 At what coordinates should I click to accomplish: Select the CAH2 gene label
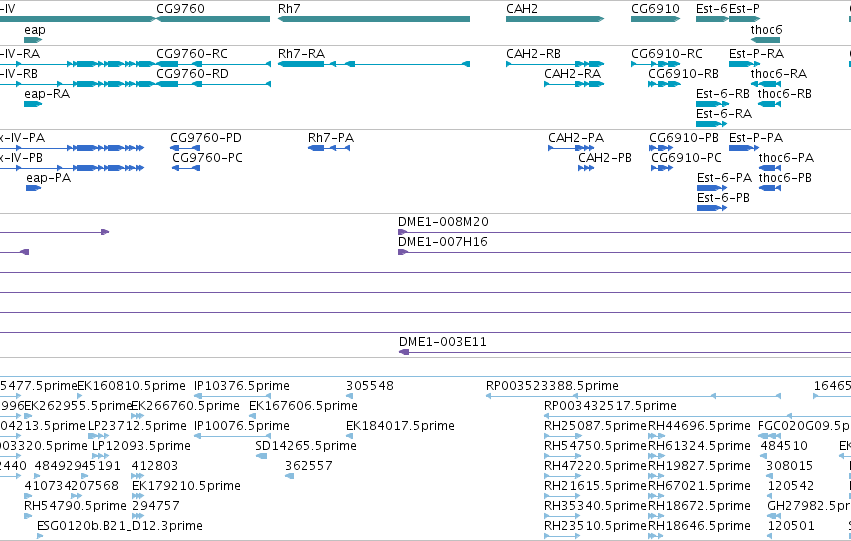click(x=522, y=9)
